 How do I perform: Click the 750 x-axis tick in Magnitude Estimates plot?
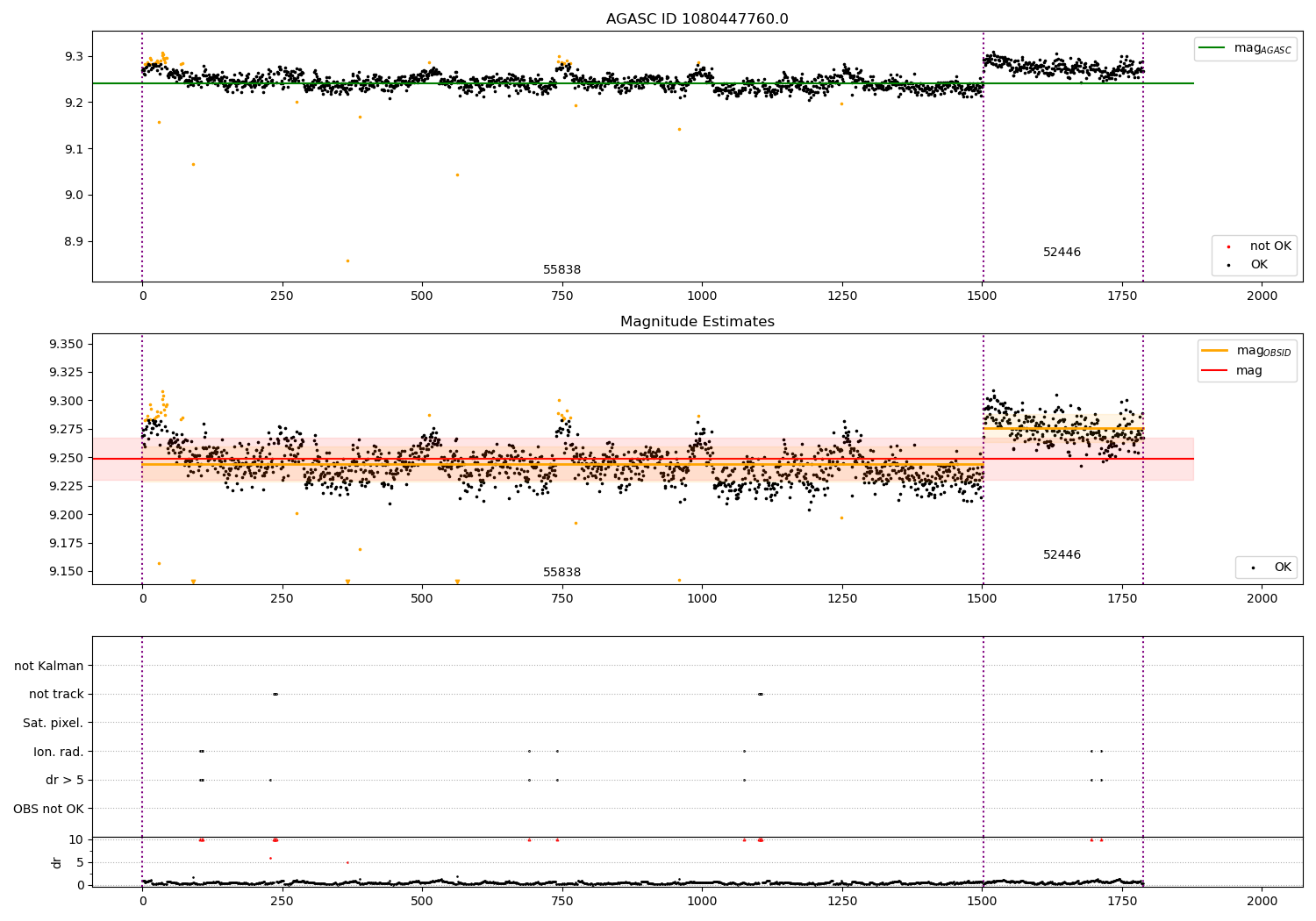click(x=562, y=598)
